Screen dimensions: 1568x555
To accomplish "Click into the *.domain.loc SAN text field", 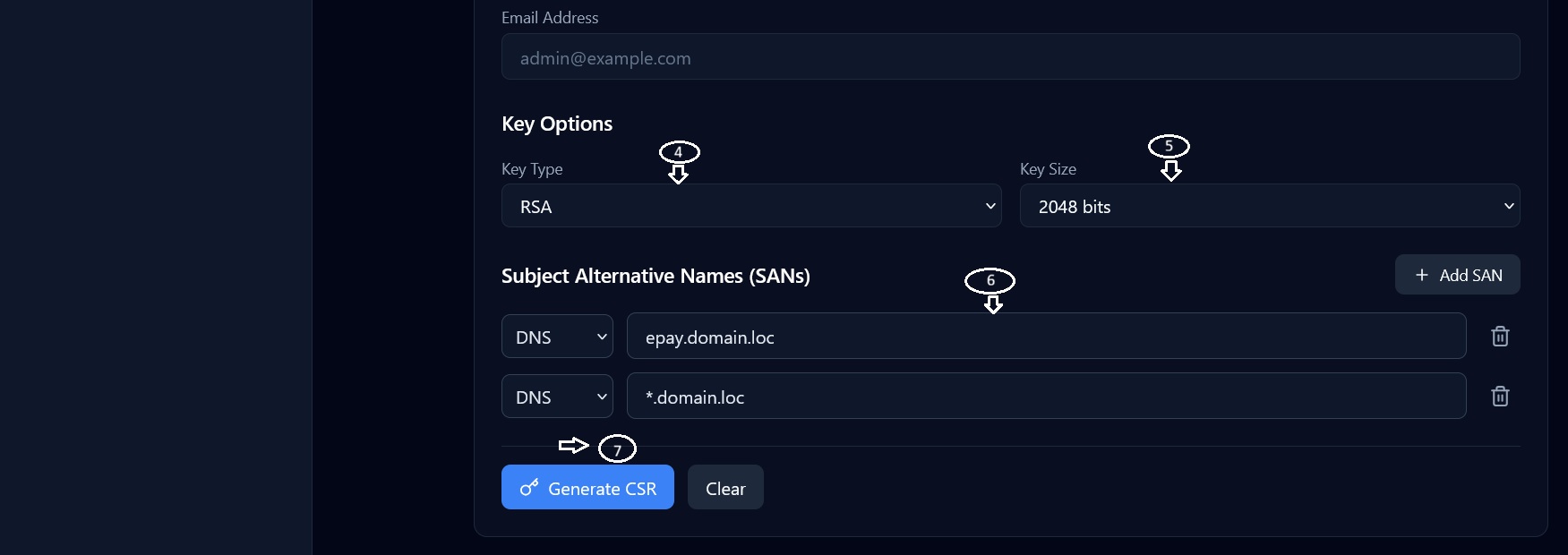I will point(1046,396).
